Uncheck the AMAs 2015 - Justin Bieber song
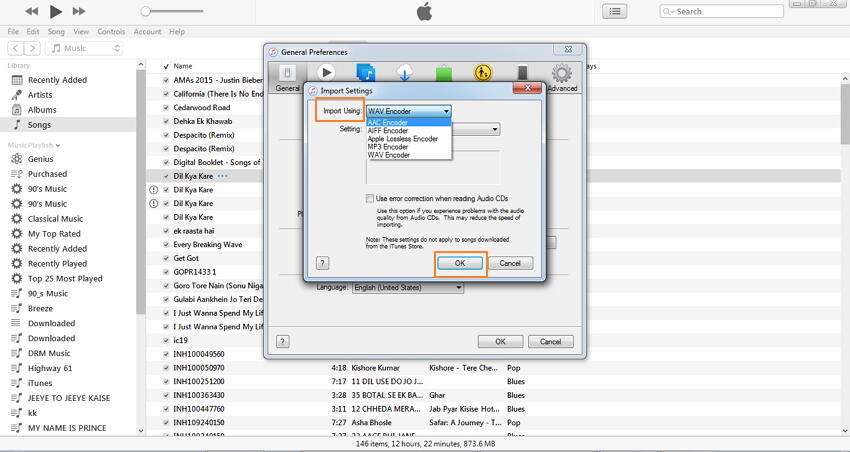 166,80
